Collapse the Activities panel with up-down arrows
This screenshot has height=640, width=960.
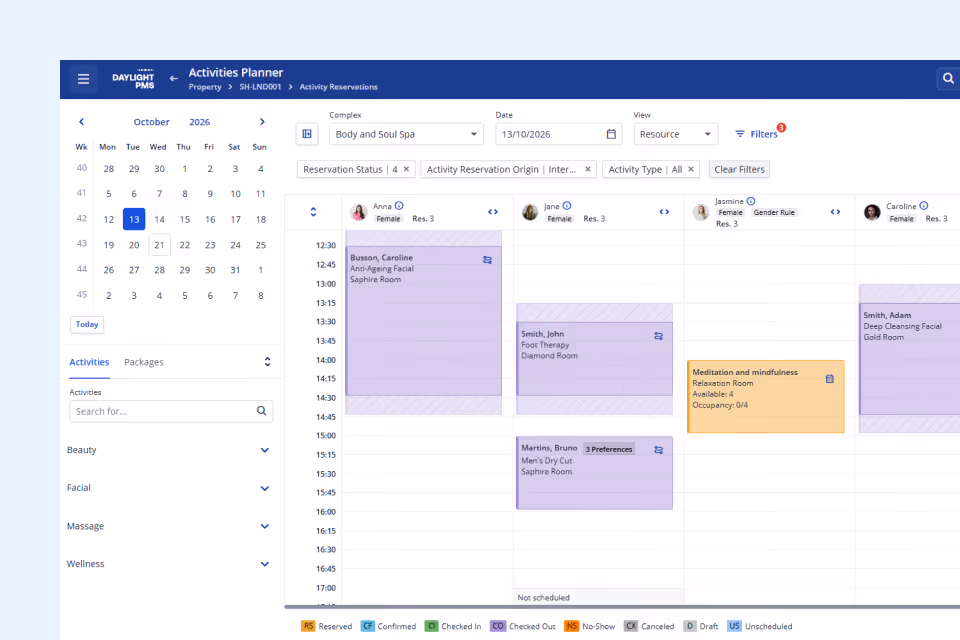[x=268, y=362]
